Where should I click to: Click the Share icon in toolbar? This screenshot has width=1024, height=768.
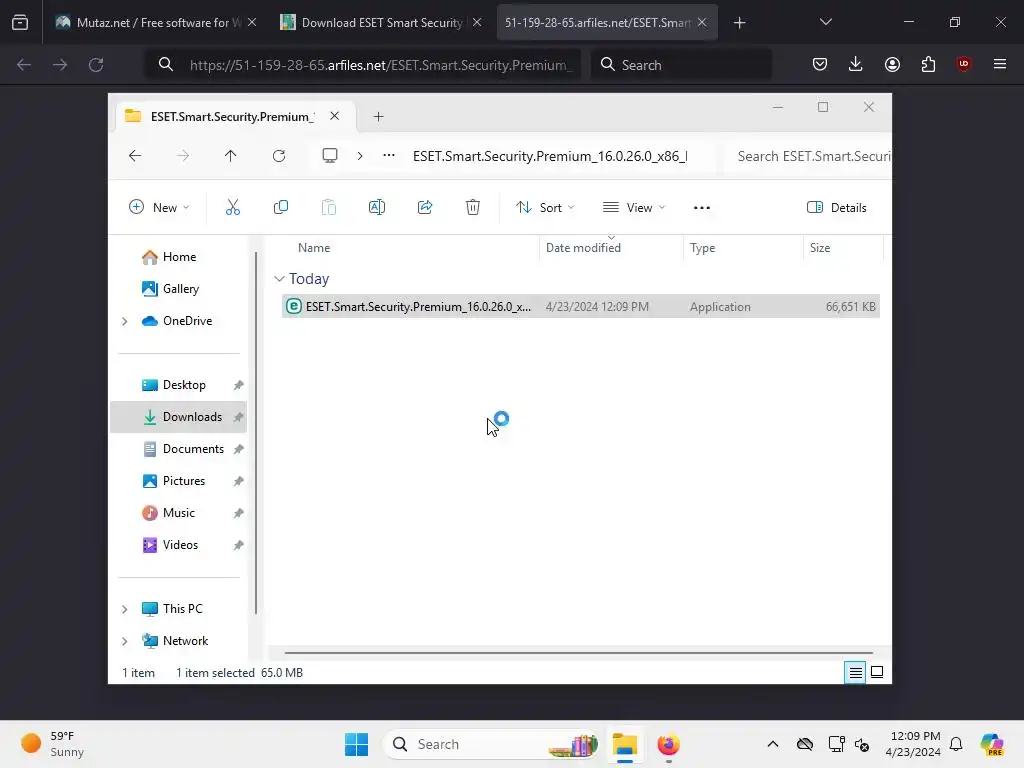tap(425, 208)
